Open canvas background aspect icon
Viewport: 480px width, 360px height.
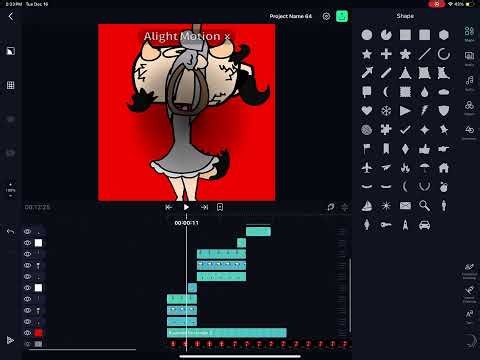coord(11,51)
